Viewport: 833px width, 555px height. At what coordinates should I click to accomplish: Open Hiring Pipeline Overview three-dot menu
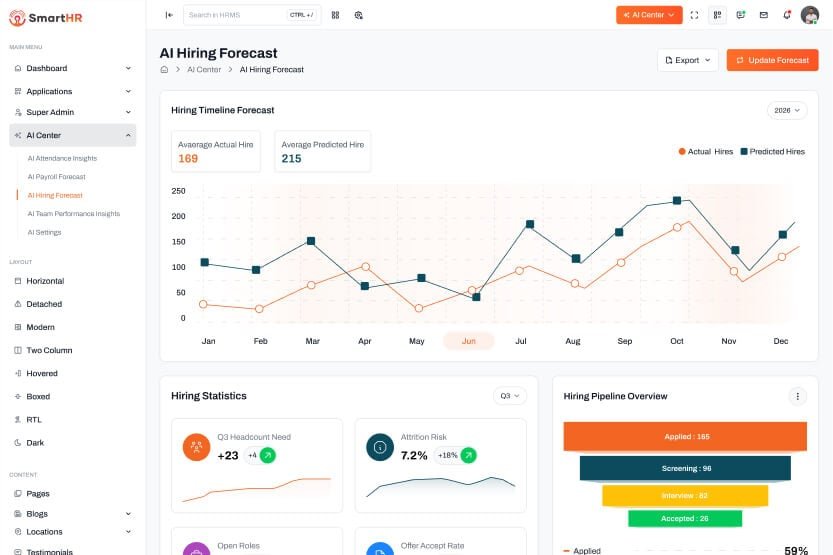[797, 396]
